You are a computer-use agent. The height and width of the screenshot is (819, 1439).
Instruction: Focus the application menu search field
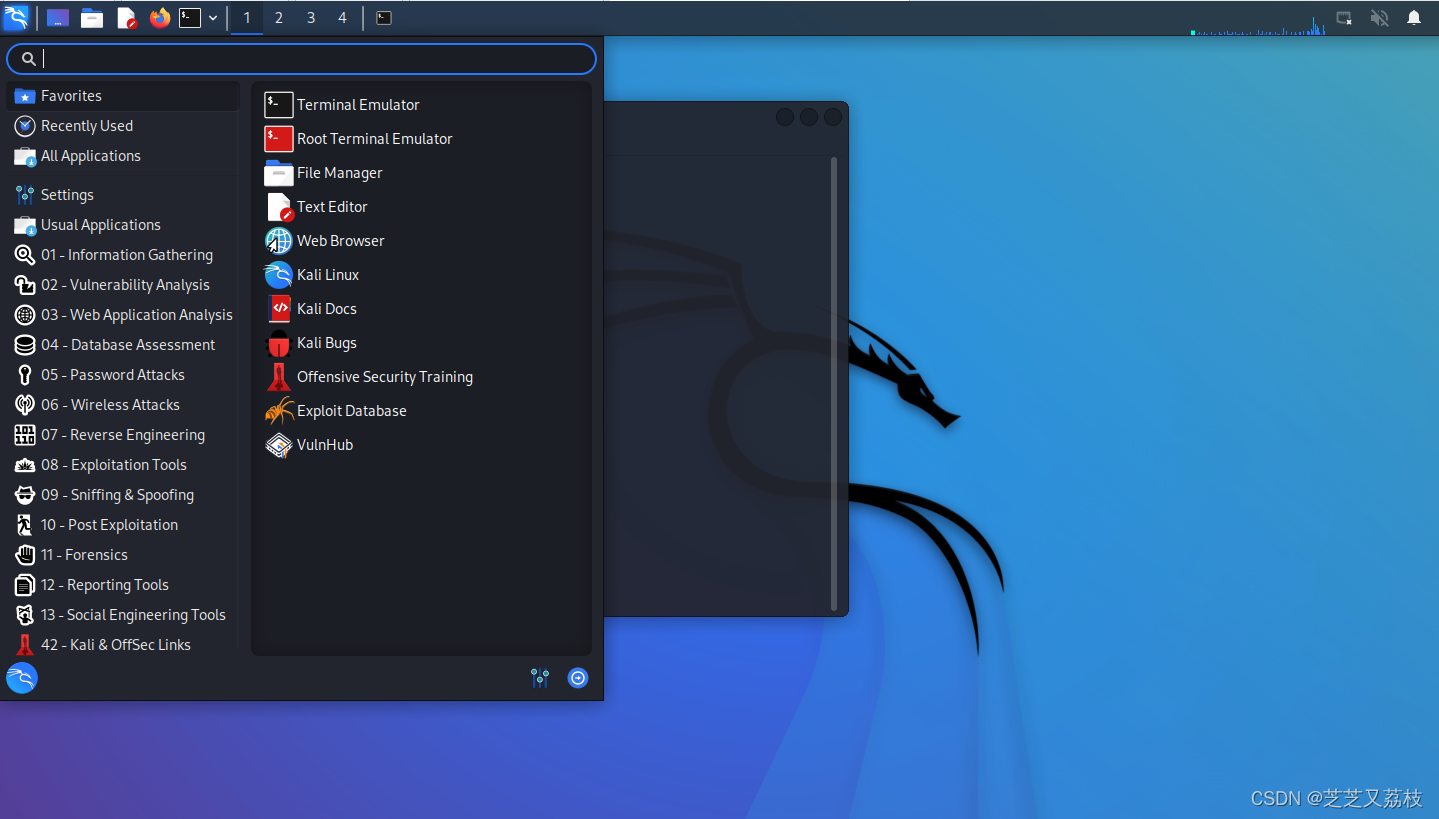[301, 59]
